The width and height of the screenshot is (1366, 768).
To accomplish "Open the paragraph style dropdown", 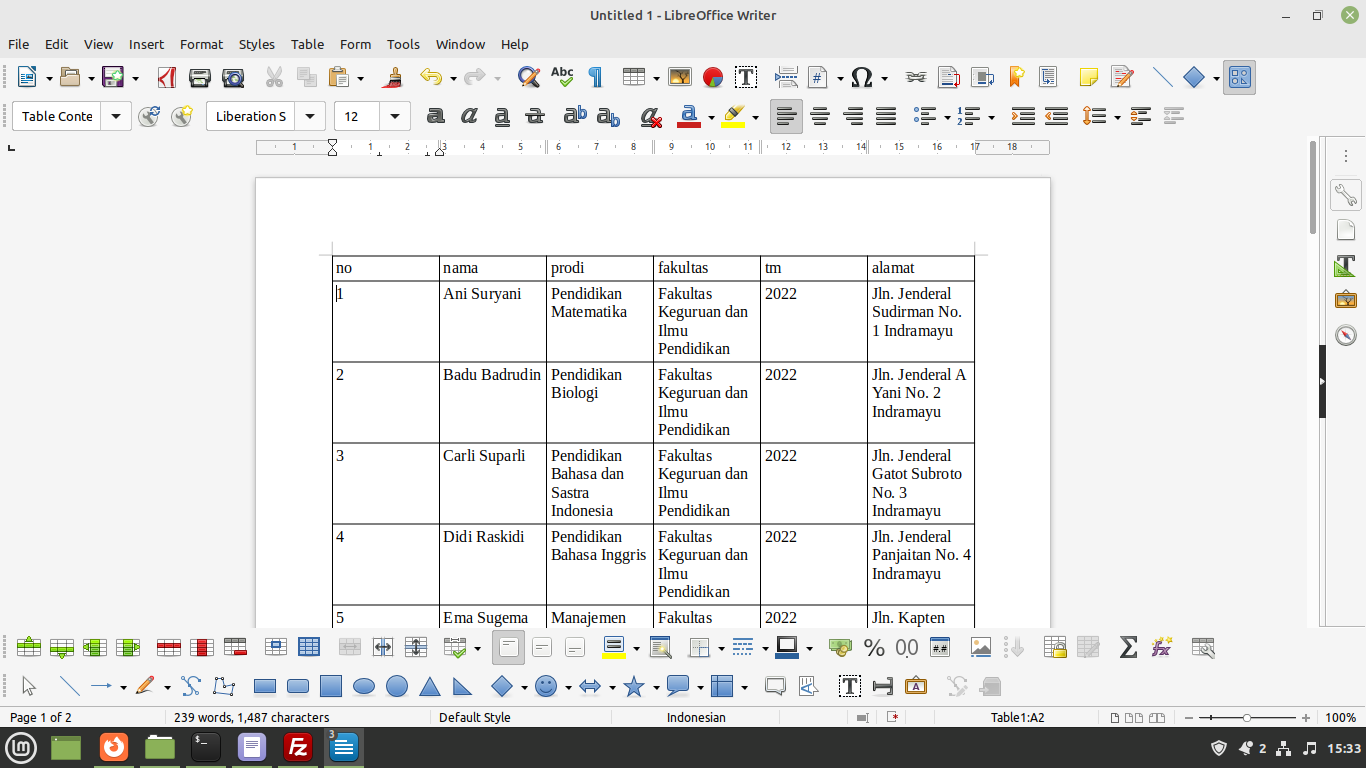I will pyautogui.click(x=116, y=116).
